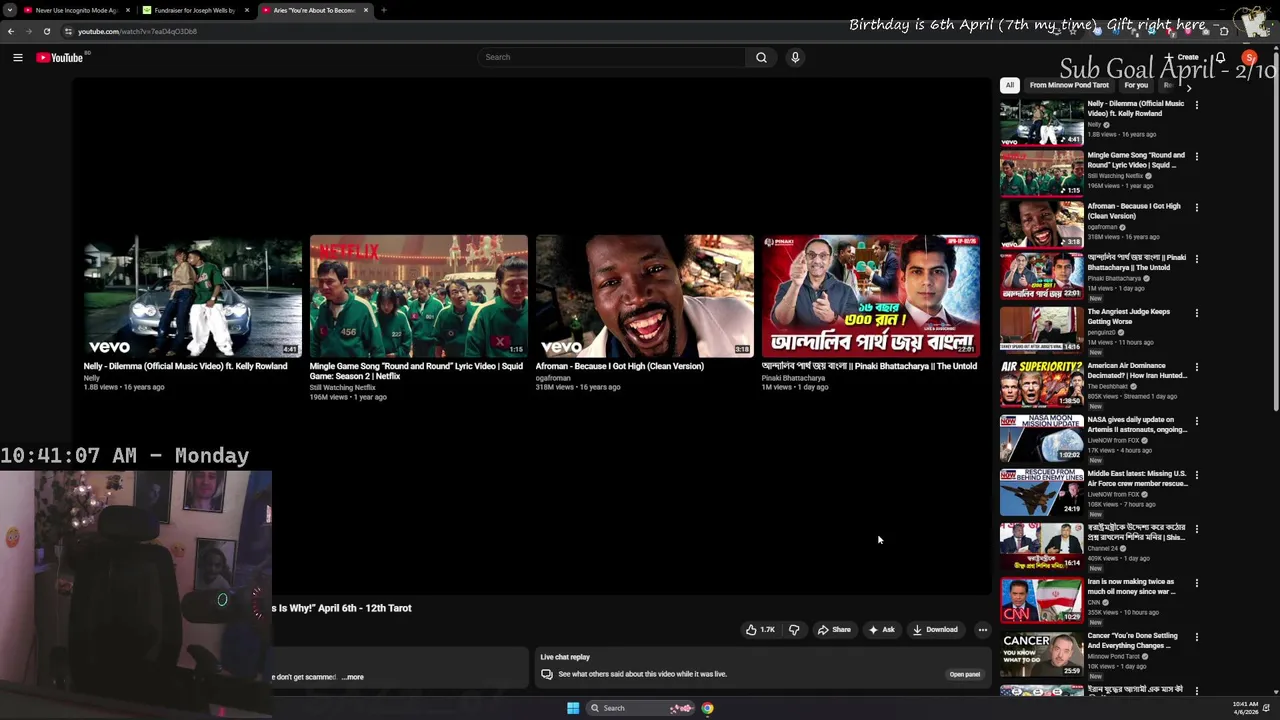
Task: Select From Minnow Pond Tarot chip
Action: coord(1069,85)
